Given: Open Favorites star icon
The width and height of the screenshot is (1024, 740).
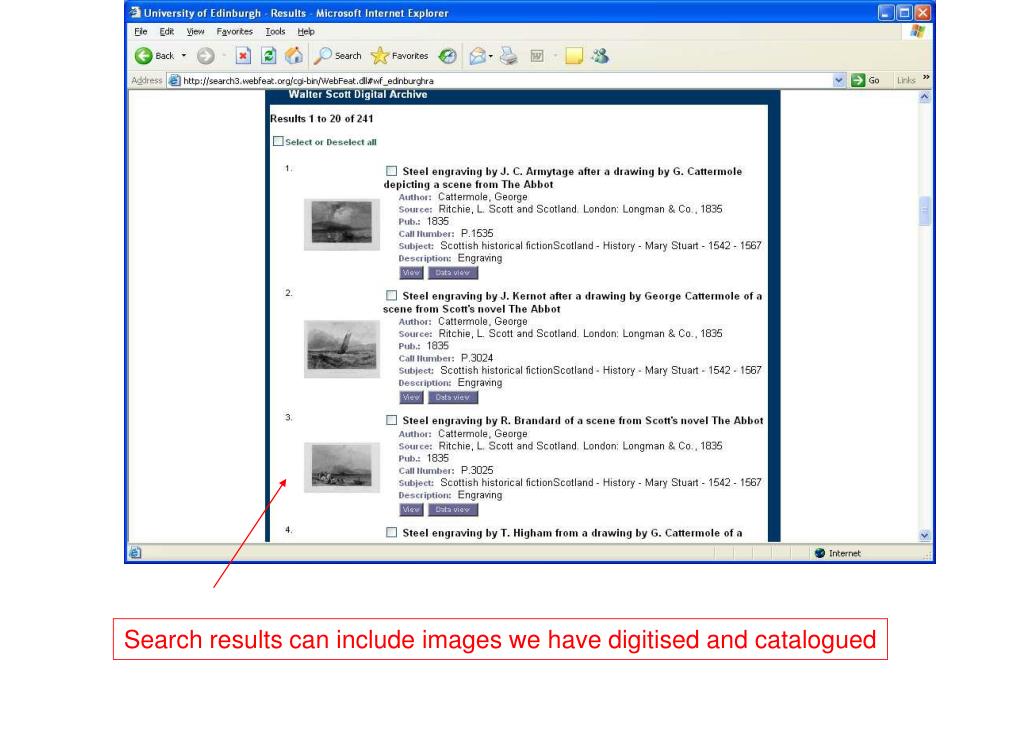Looking at the screenshot, I should point(379,56).
